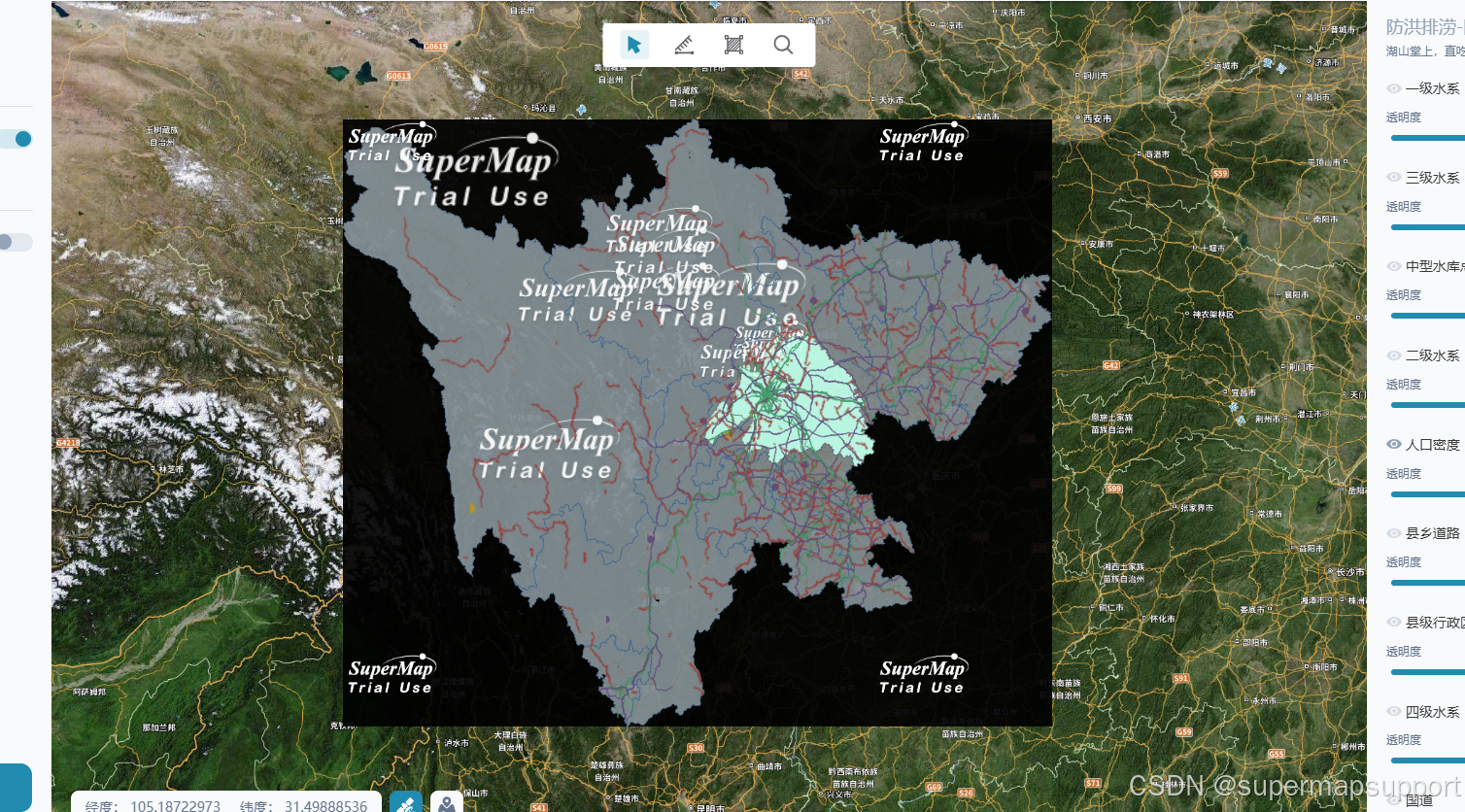Adjust the 县级行政 transparency slider
The height and width of the screenshot is (812, 1465).
pos(1428,672)
